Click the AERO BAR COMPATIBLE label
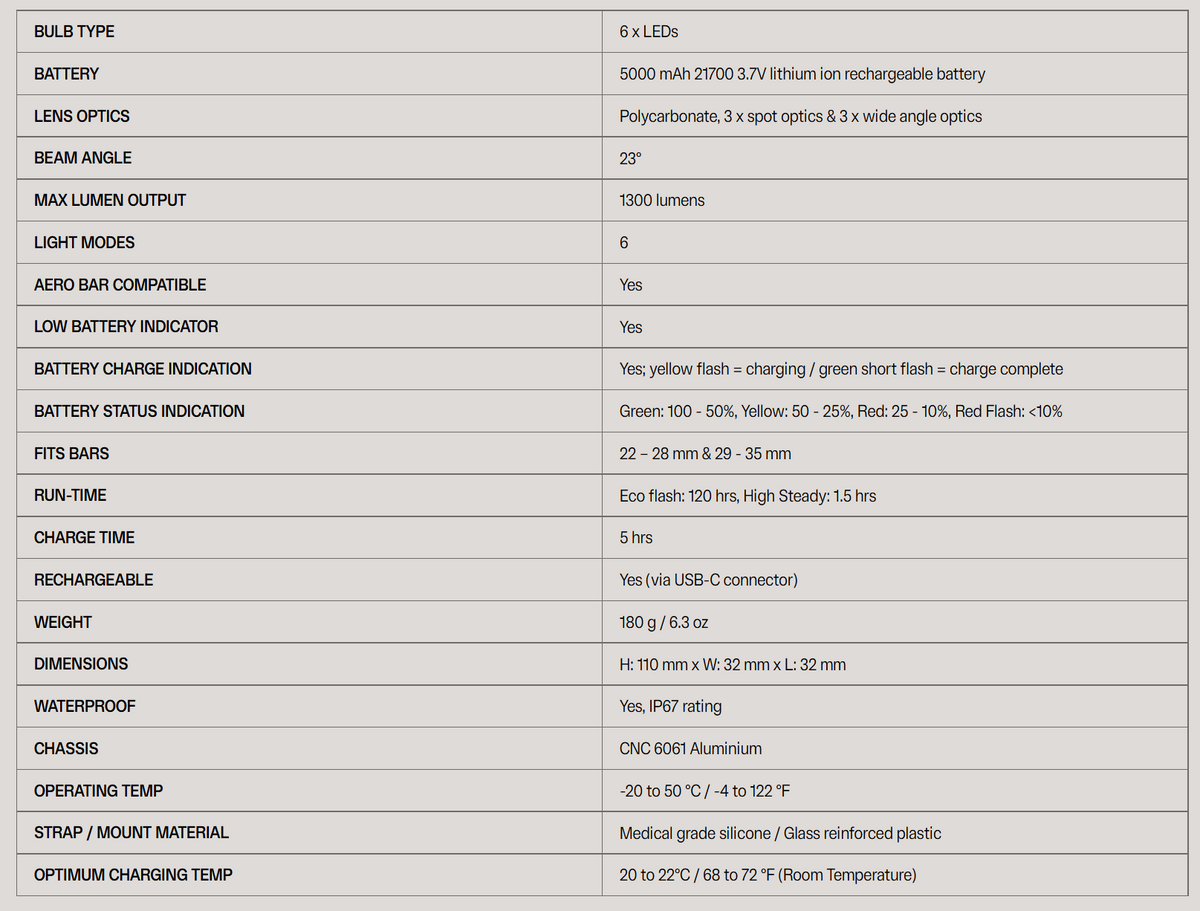The height and width of the screenshot is (911, 1200). (x=120, y=285)
